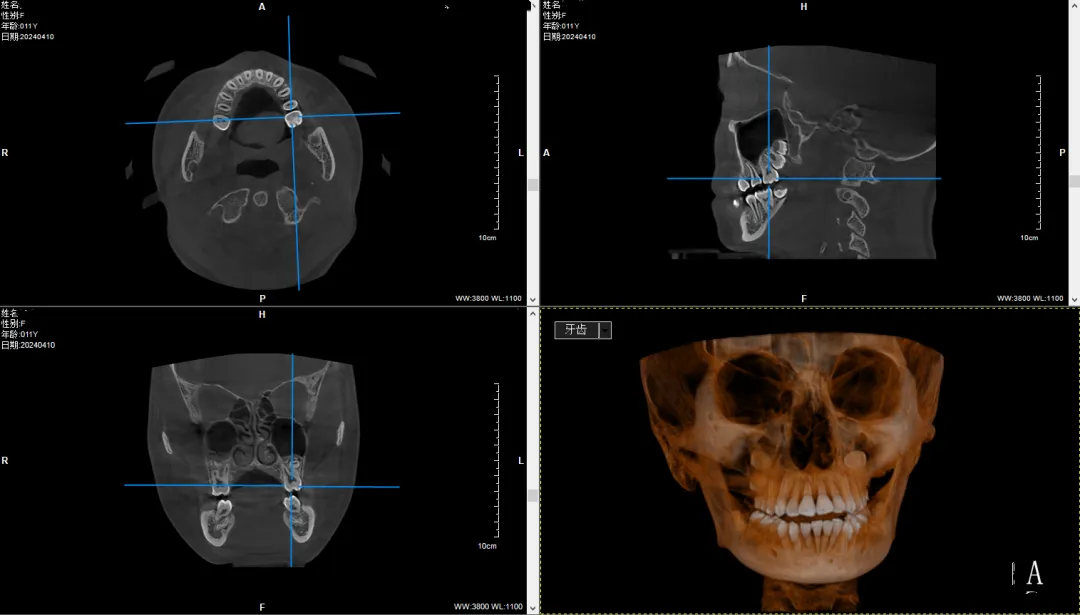
Task: Click the sagittal view scrollbar down arrow
Action: click(1074, 299)
